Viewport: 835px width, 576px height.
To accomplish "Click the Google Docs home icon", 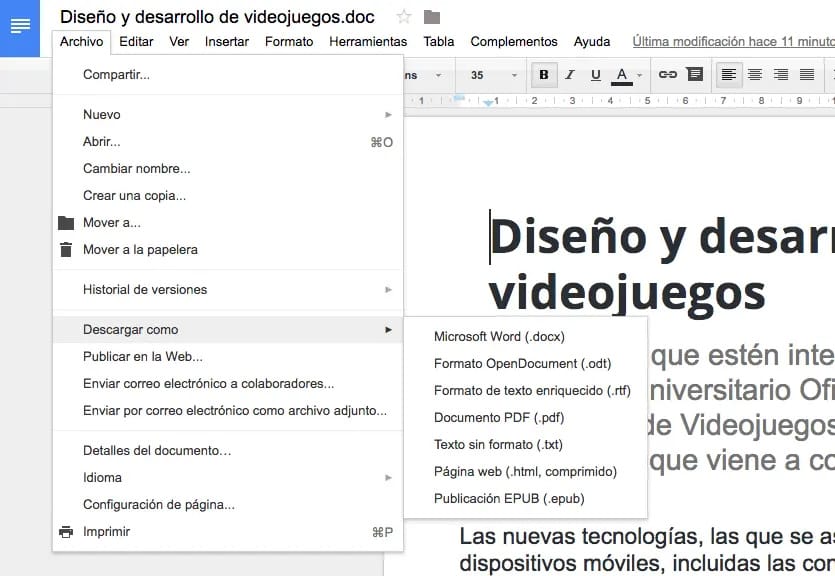I will [20, 28].
